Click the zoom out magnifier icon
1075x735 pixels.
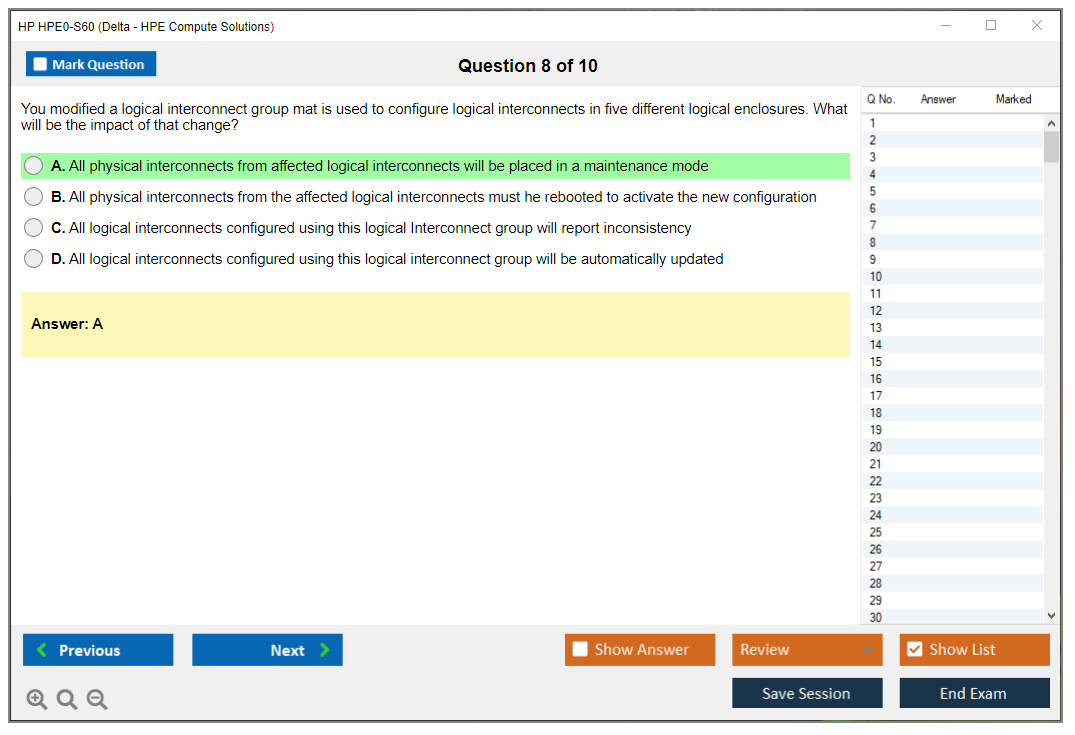97,700
